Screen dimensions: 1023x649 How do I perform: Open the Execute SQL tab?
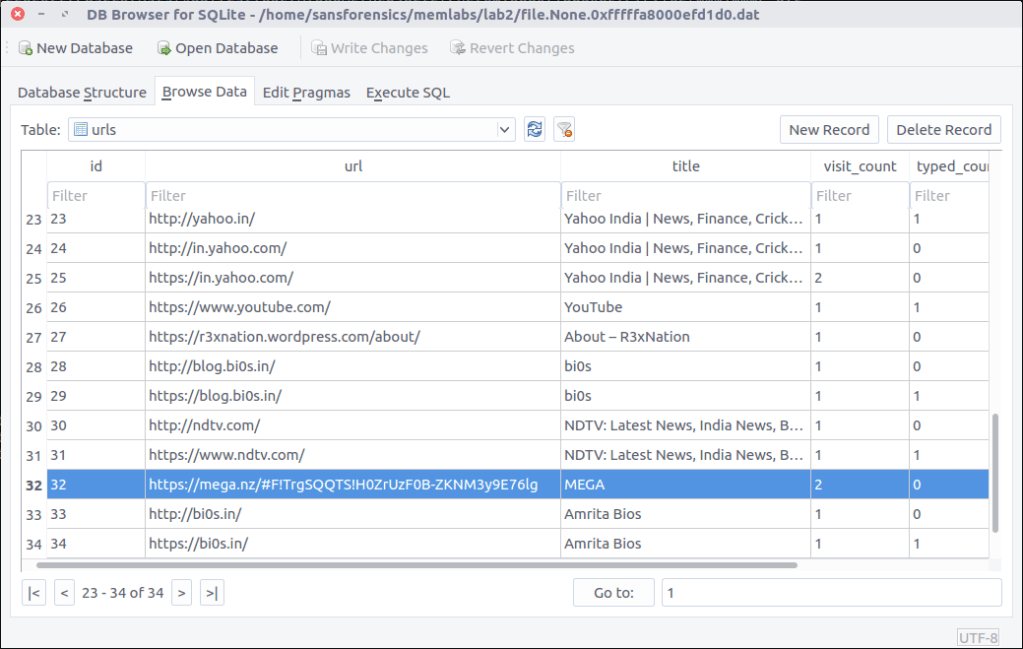tap(407, 92)
